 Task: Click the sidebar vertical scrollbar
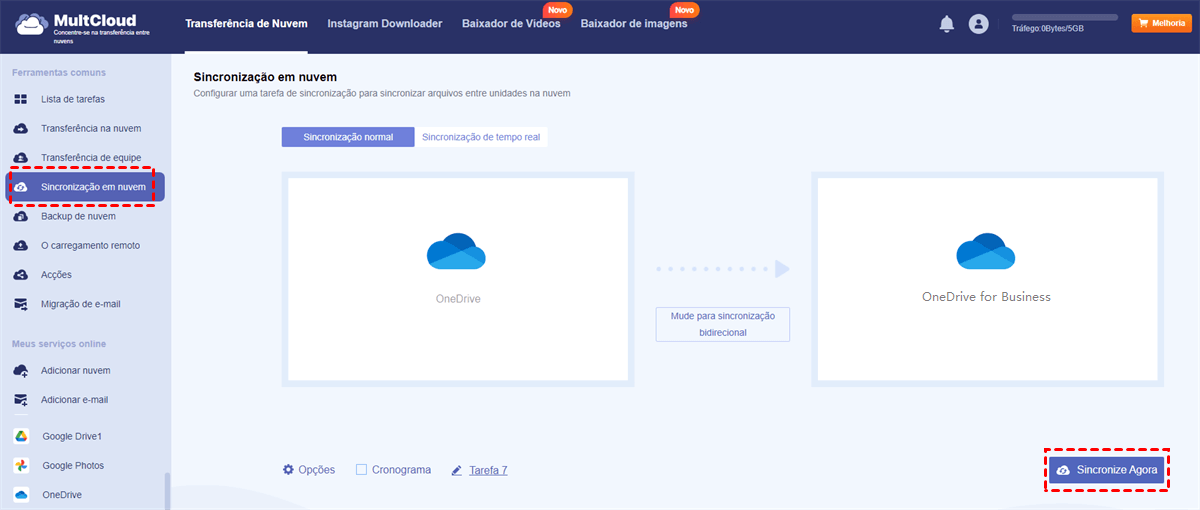167,490
